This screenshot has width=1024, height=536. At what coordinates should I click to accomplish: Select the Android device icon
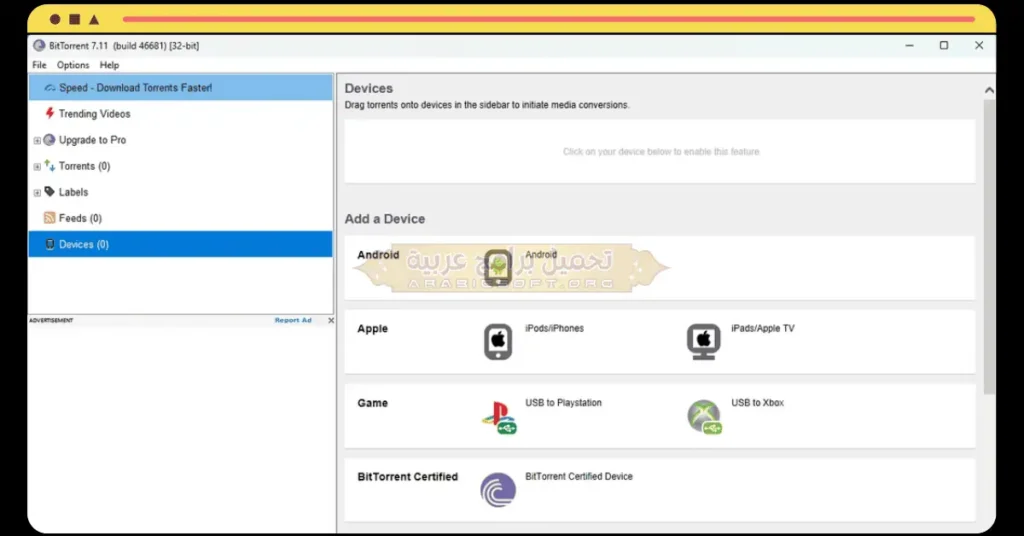point(498,268)
